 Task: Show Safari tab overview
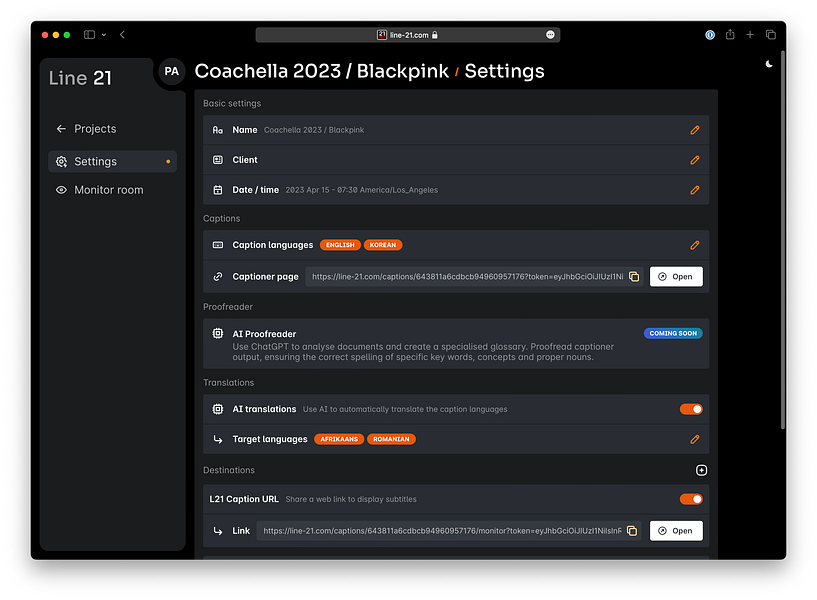point(771,34)
